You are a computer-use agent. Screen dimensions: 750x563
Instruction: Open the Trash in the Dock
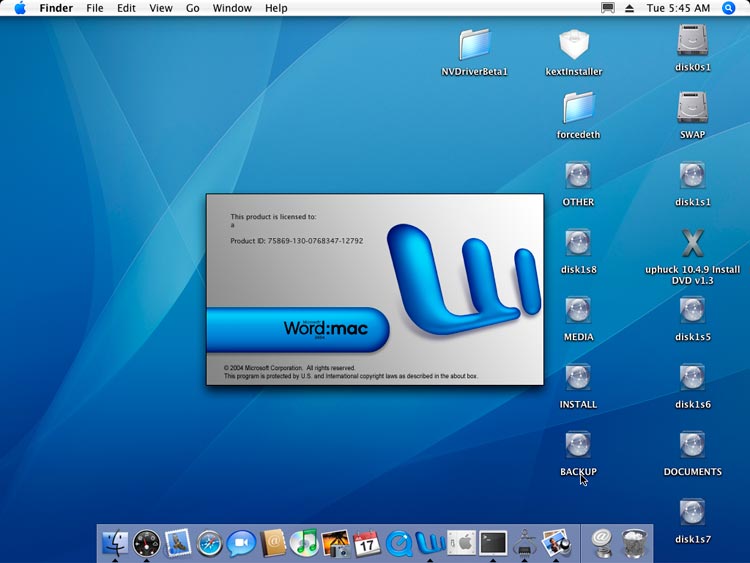[x=634, y=543]
